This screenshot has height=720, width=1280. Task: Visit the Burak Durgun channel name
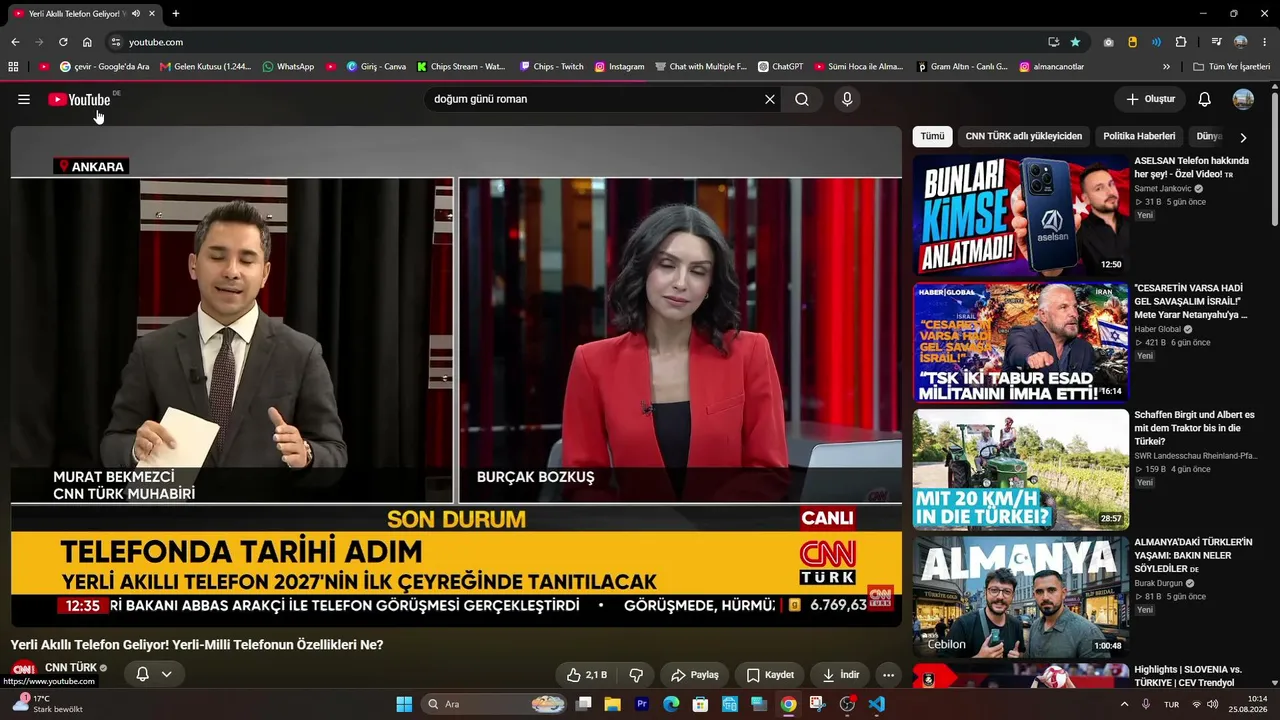1160,583
